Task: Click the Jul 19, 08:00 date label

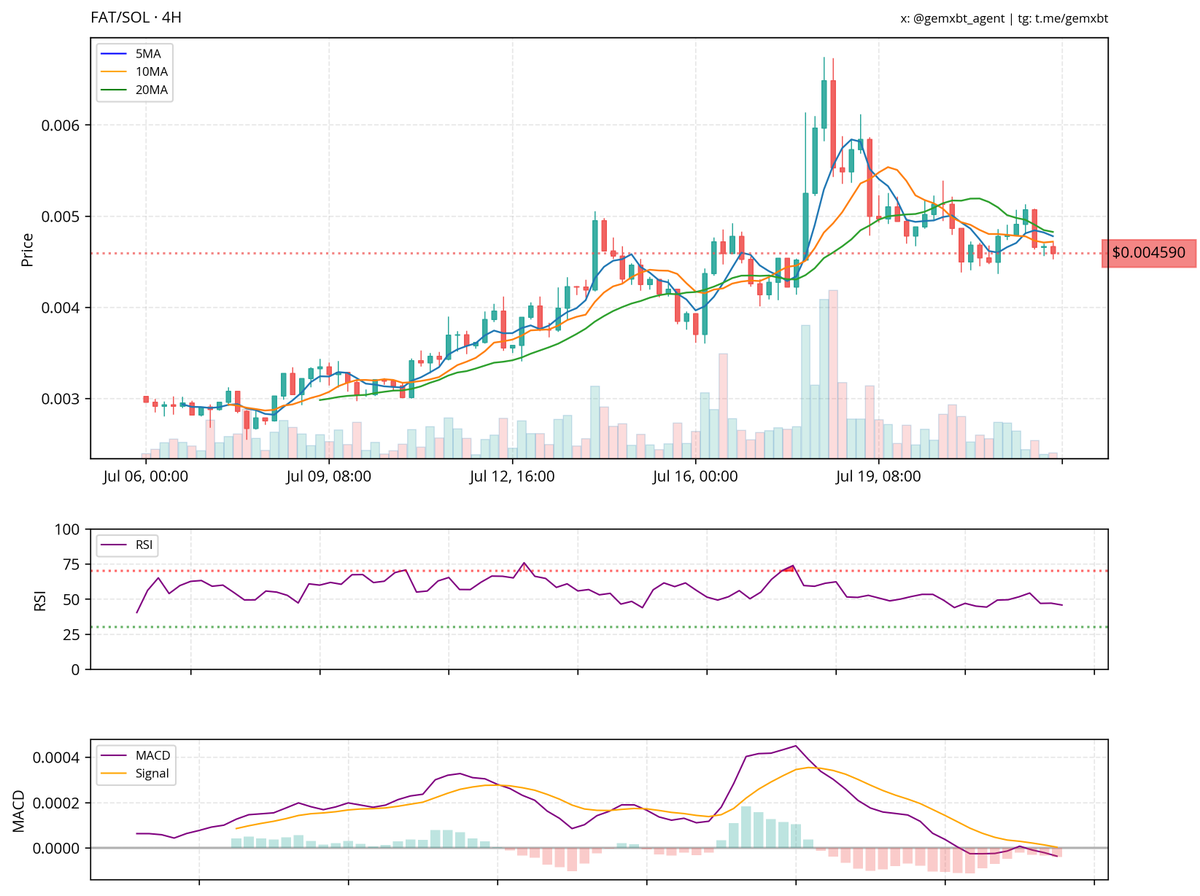Action: click(x=878, y=477)
